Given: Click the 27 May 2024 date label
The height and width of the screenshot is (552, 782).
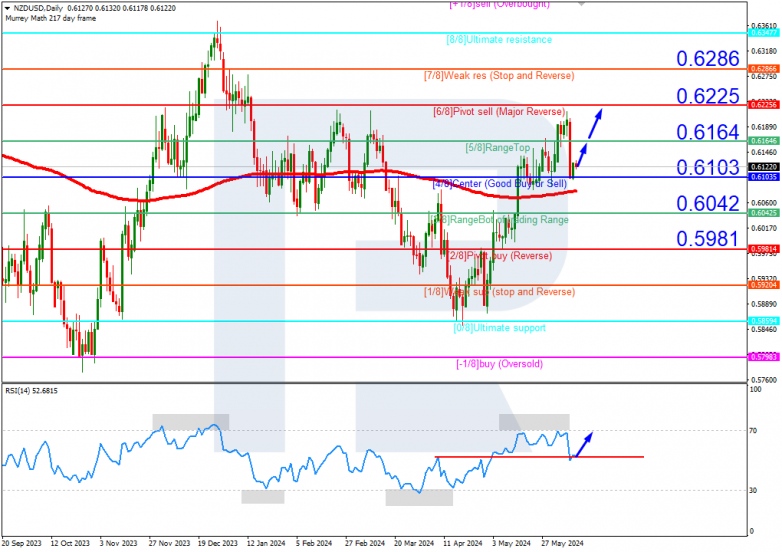Looking at the screenshot, I should 563,544.
